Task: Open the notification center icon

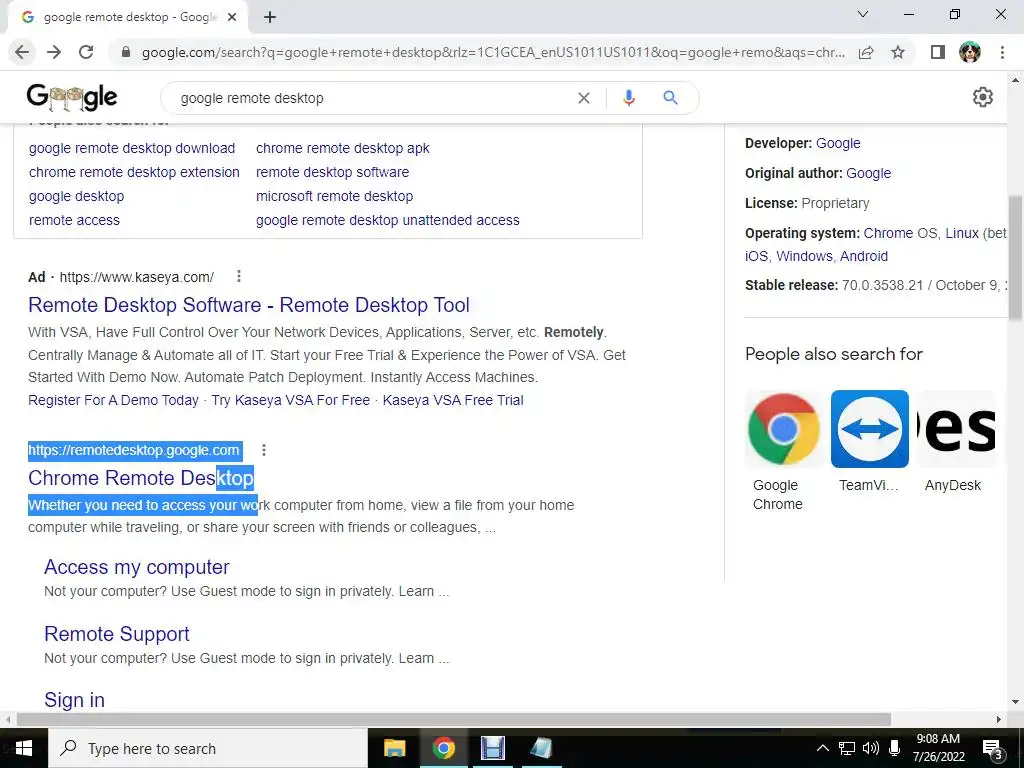Action: [993, 748]
